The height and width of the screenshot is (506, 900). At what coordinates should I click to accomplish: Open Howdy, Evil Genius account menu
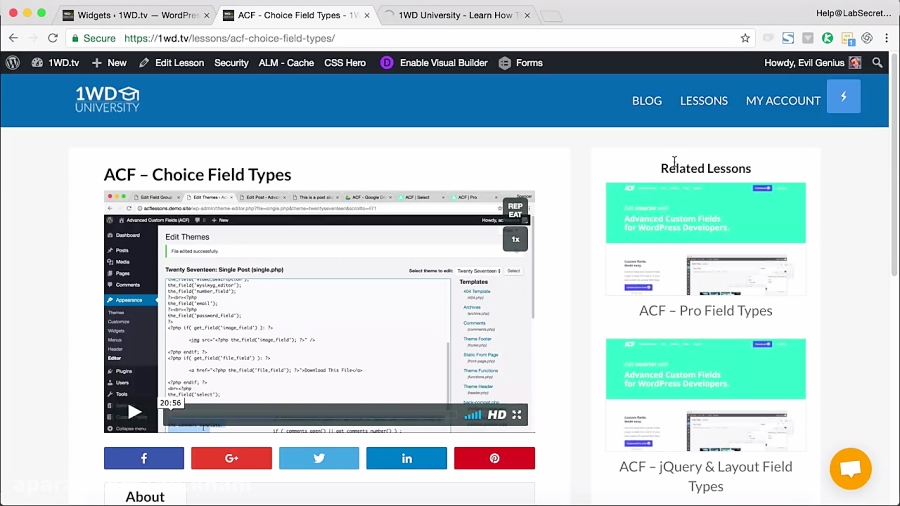click(813, 63)
